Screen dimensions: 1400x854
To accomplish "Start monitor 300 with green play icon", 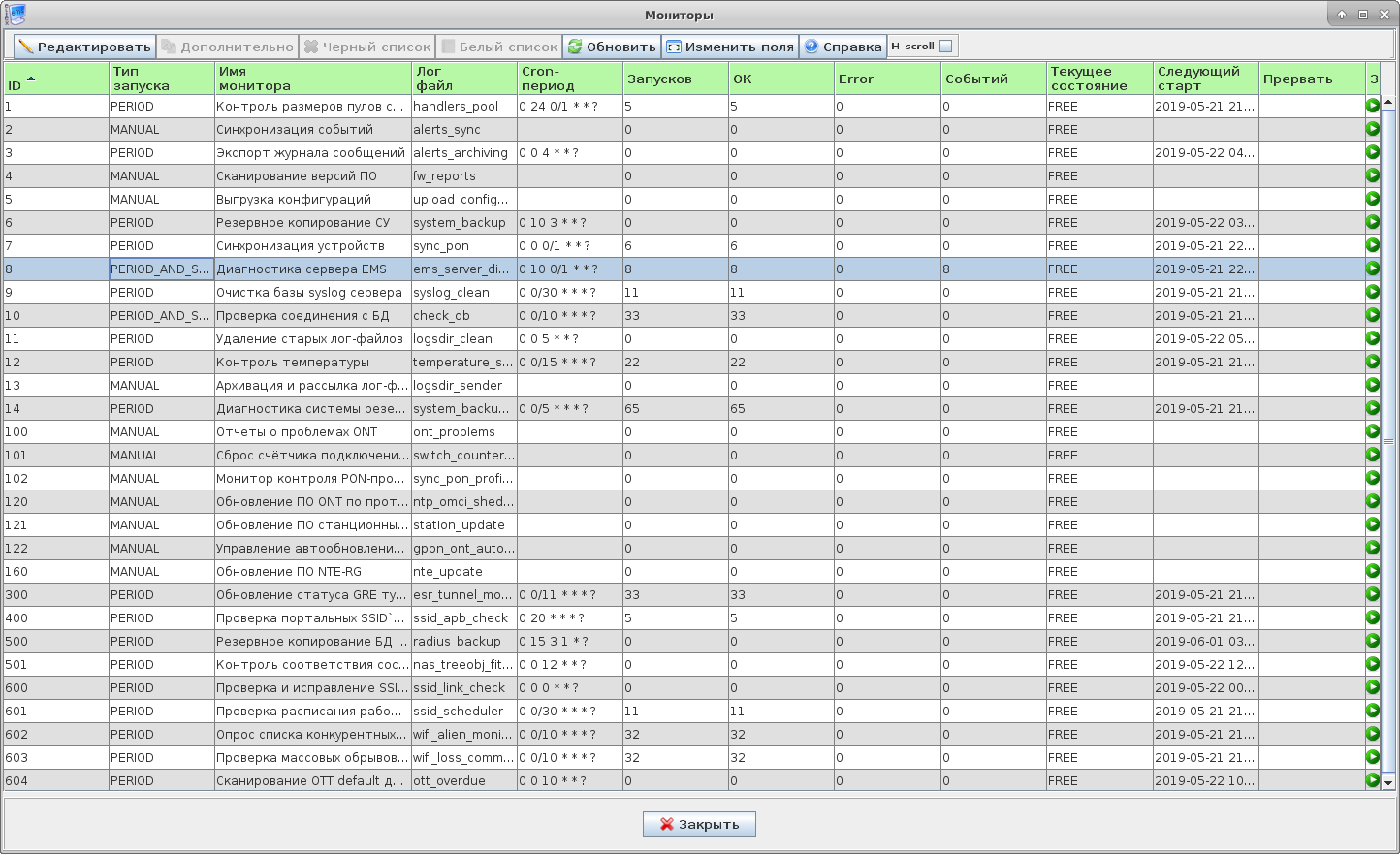I will pyautogui.click(x=1372, y=594).
